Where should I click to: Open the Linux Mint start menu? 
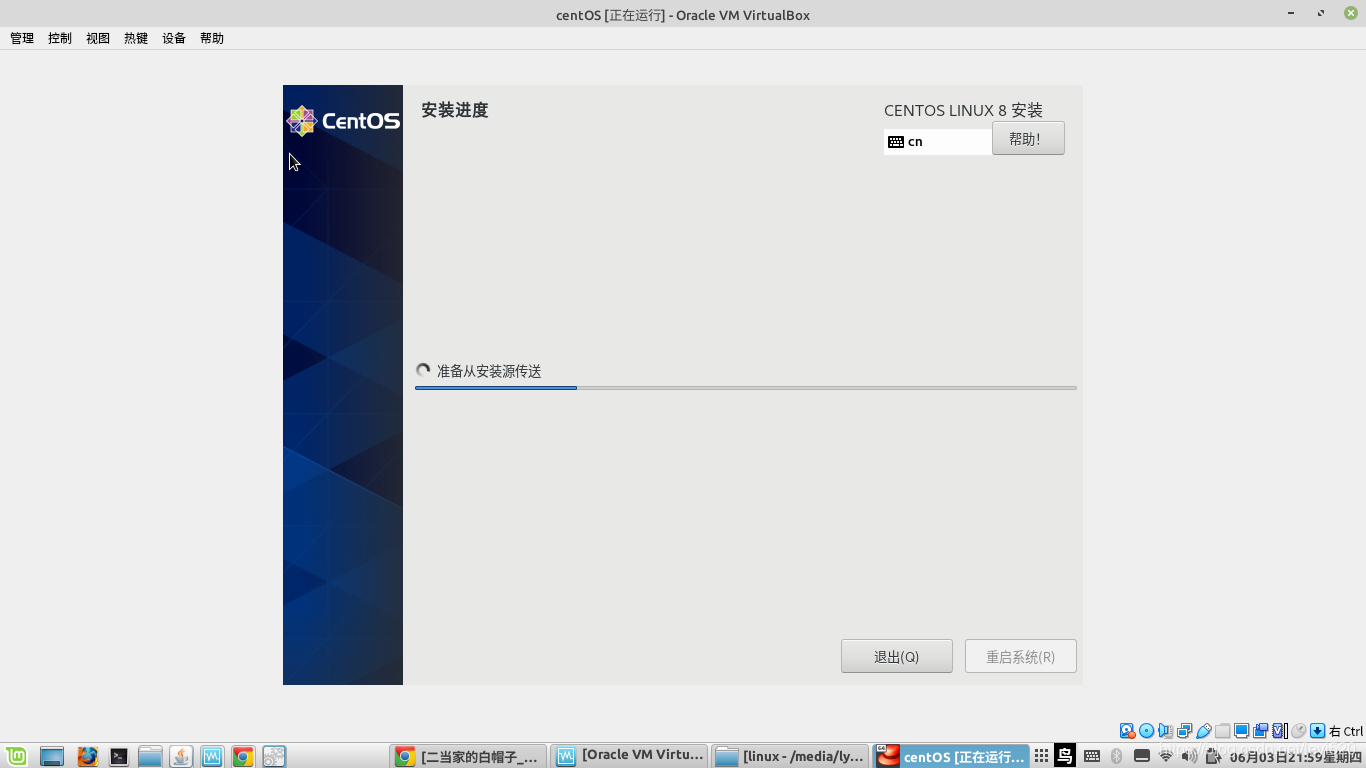pyautogui.click(x=15, y=757)
